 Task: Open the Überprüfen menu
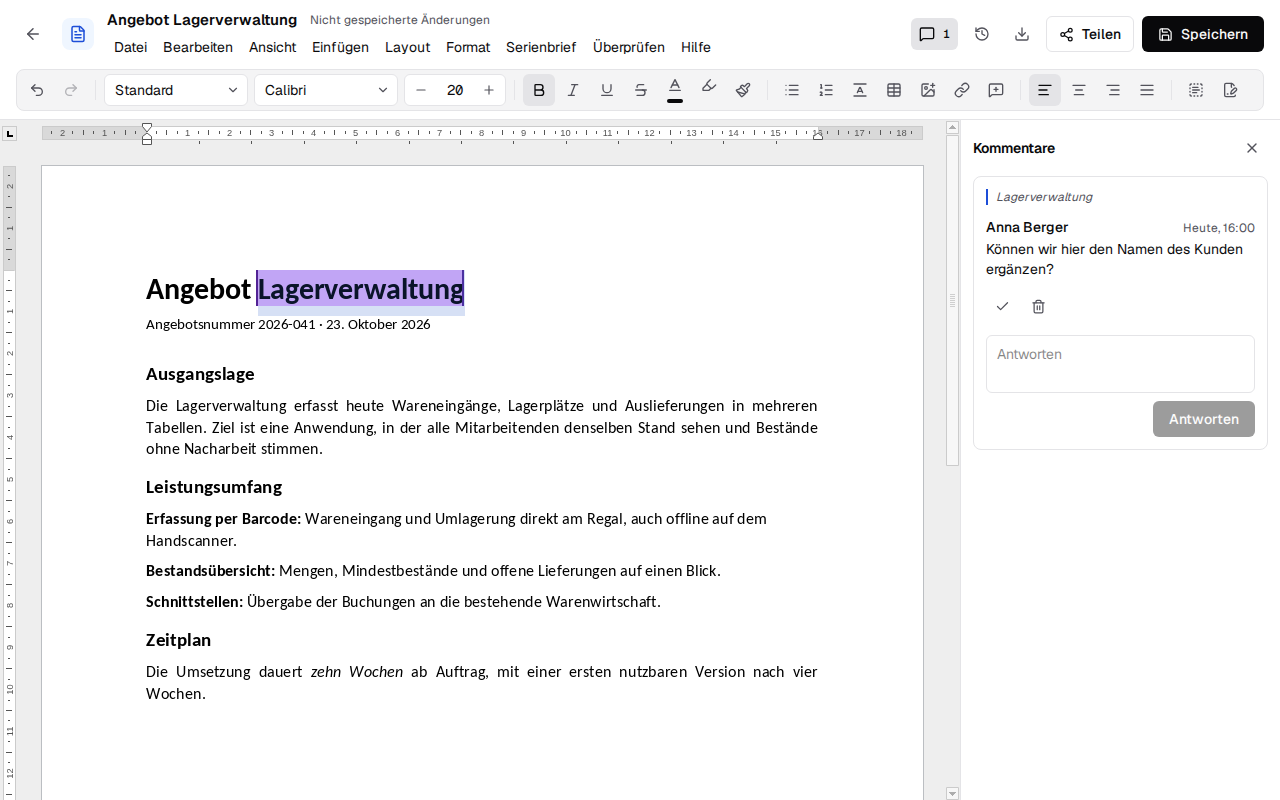coord(629,47)
